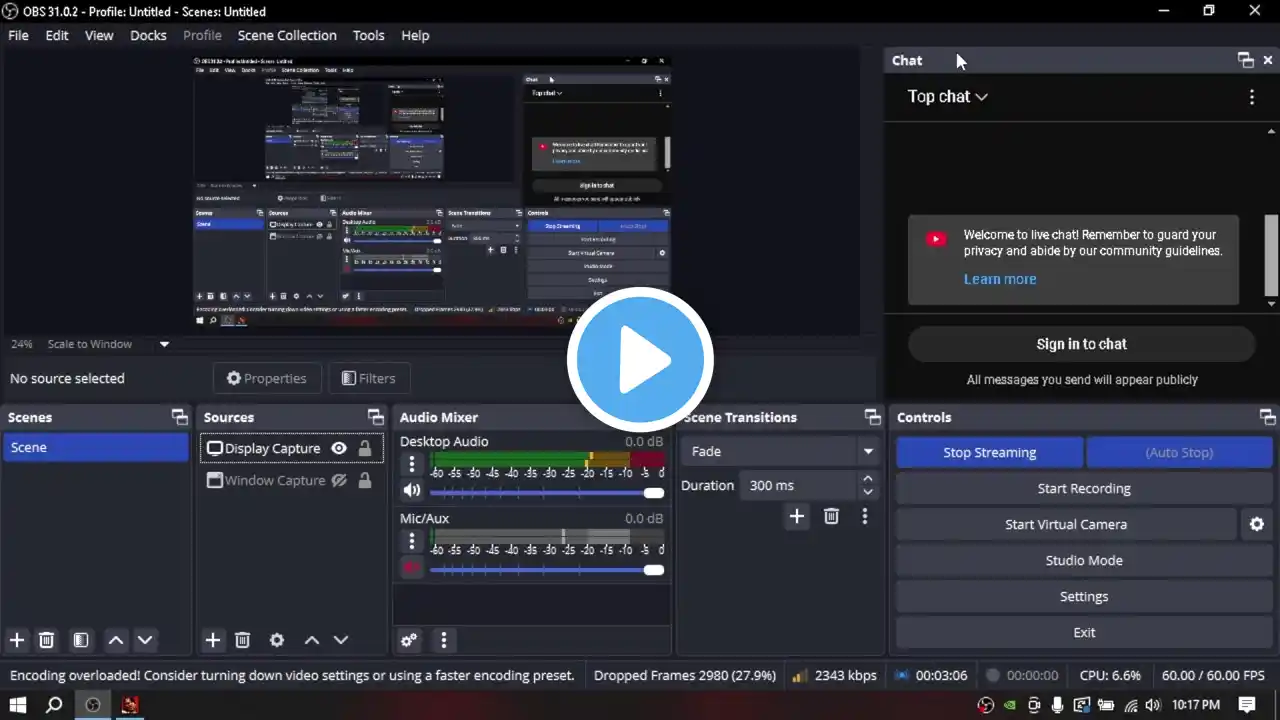Screen dimensions: 1280x720
Task: Mute Desktop Audio speaker icon
Action: click(x=411, y=490)
